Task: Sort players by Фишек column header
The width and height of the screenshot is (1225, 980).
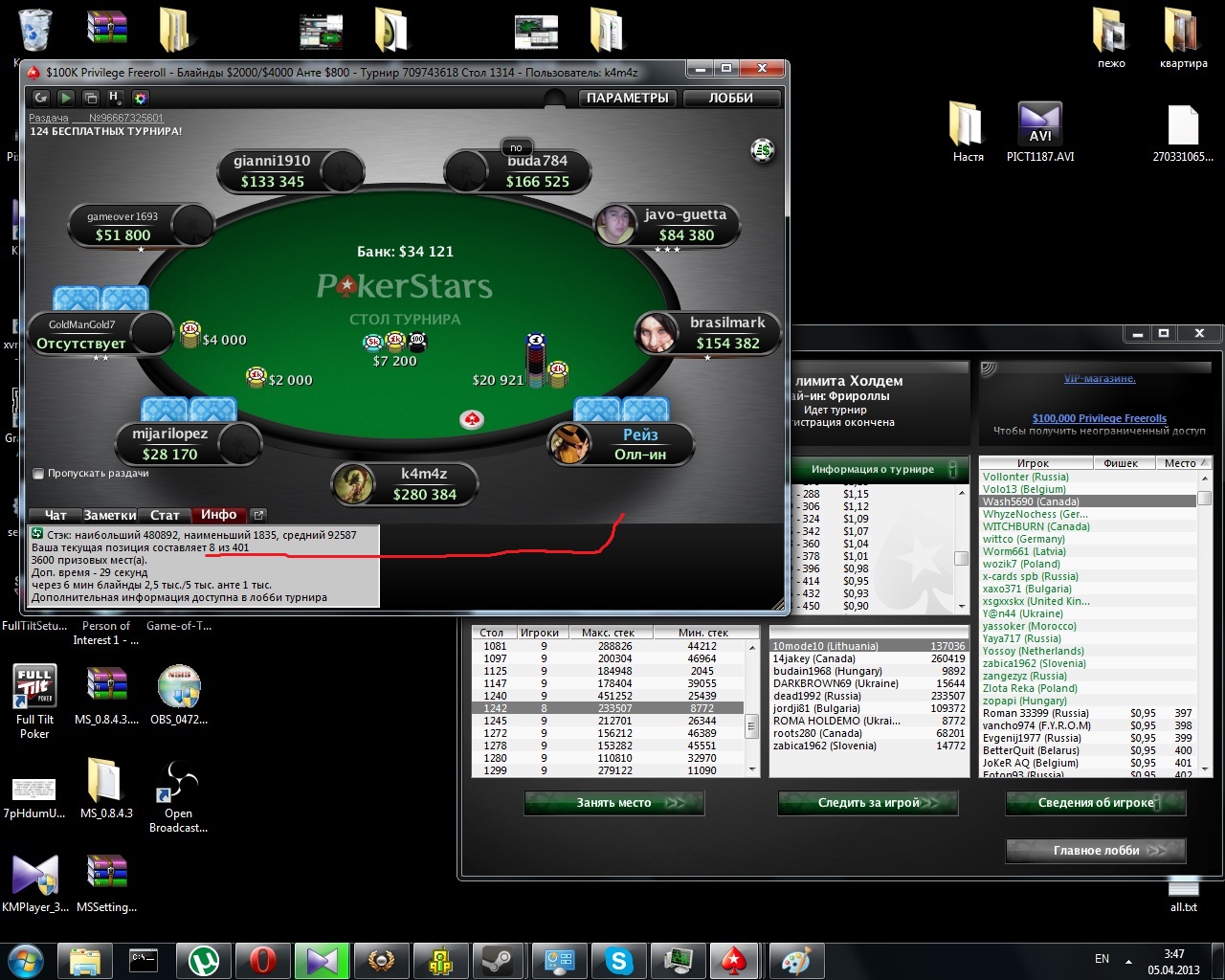Action: (1121, 463)
